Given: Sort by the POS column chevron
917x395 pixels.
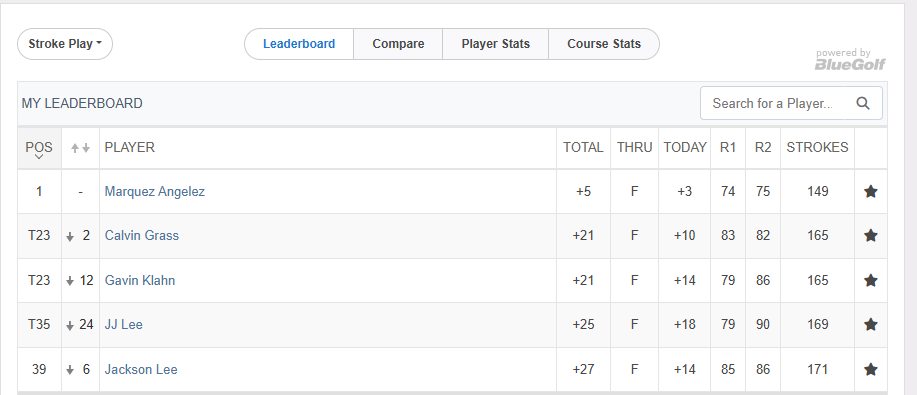Looking at the screenshot, I should [x=39, y=157].
